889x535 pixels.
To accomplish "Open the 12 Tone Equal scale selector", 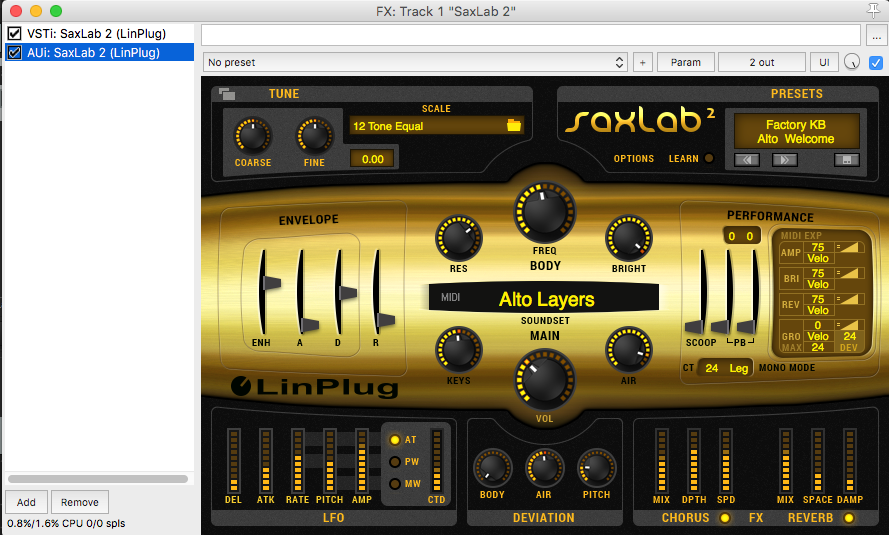I will [436, 126].
